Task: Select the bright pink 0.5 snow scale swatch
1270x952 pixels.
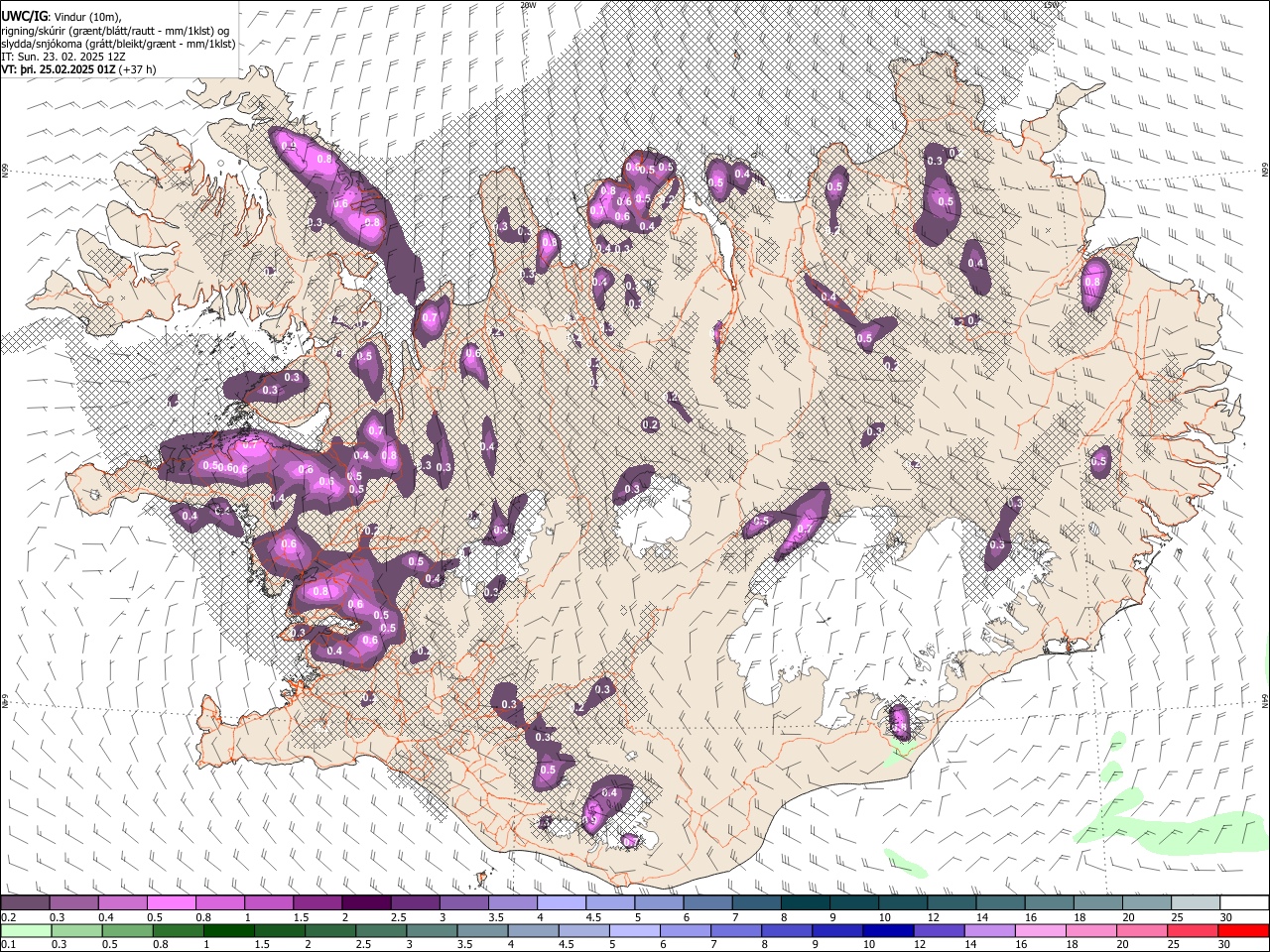Action: pos(171,903)
